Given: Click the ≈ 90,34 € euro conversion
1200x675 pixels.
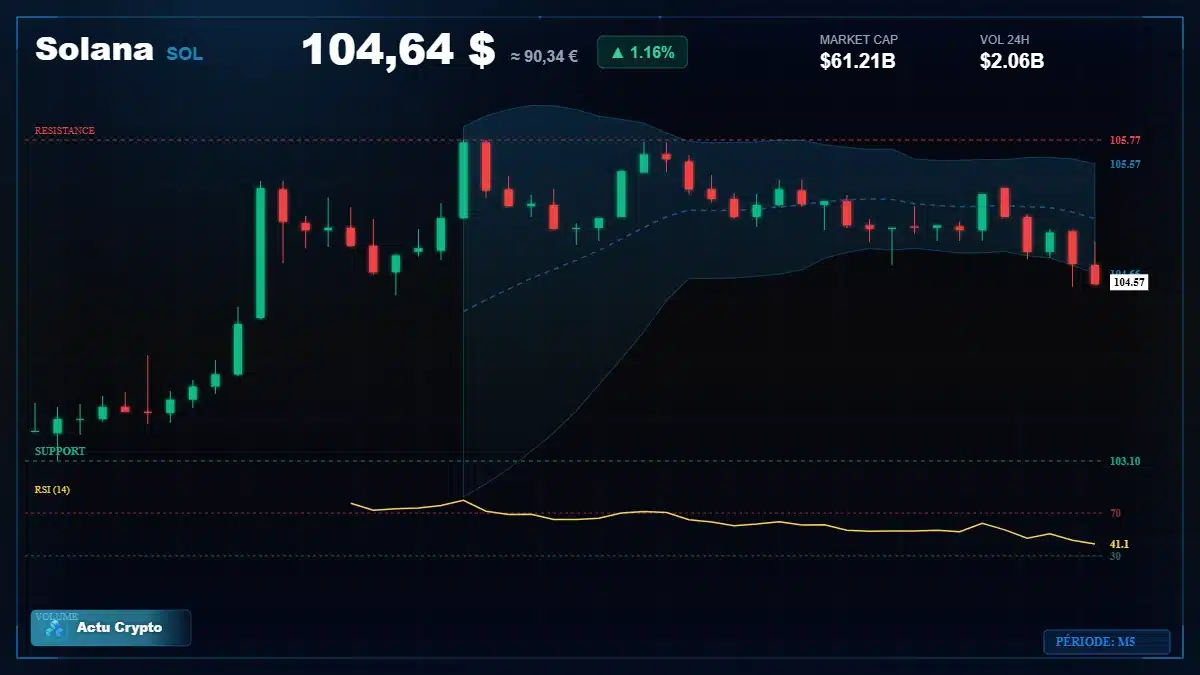Looking at the screenshot, I should [544, 56].
